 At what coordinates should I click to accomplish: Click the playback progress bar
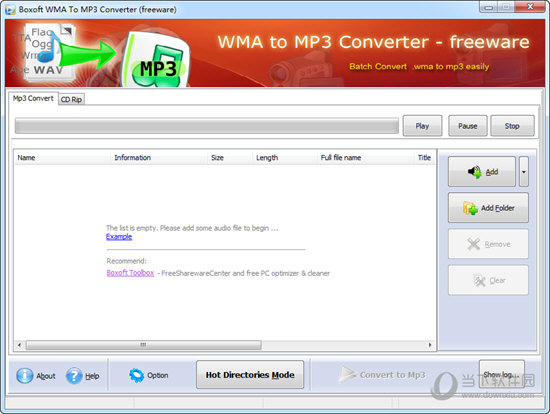coord(207,126)
